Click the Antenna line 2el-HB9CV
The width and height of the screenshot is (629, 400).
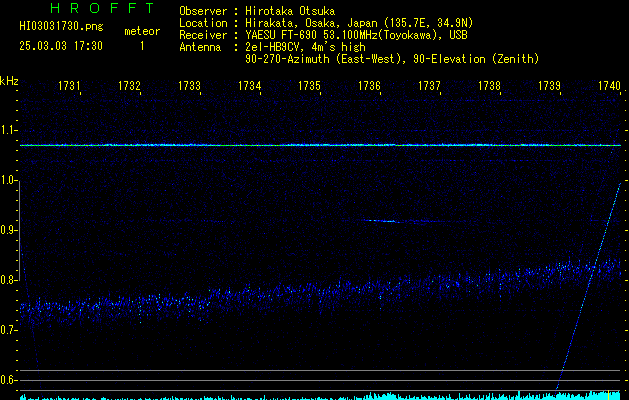pyautogui.click(x=272, y=47)
